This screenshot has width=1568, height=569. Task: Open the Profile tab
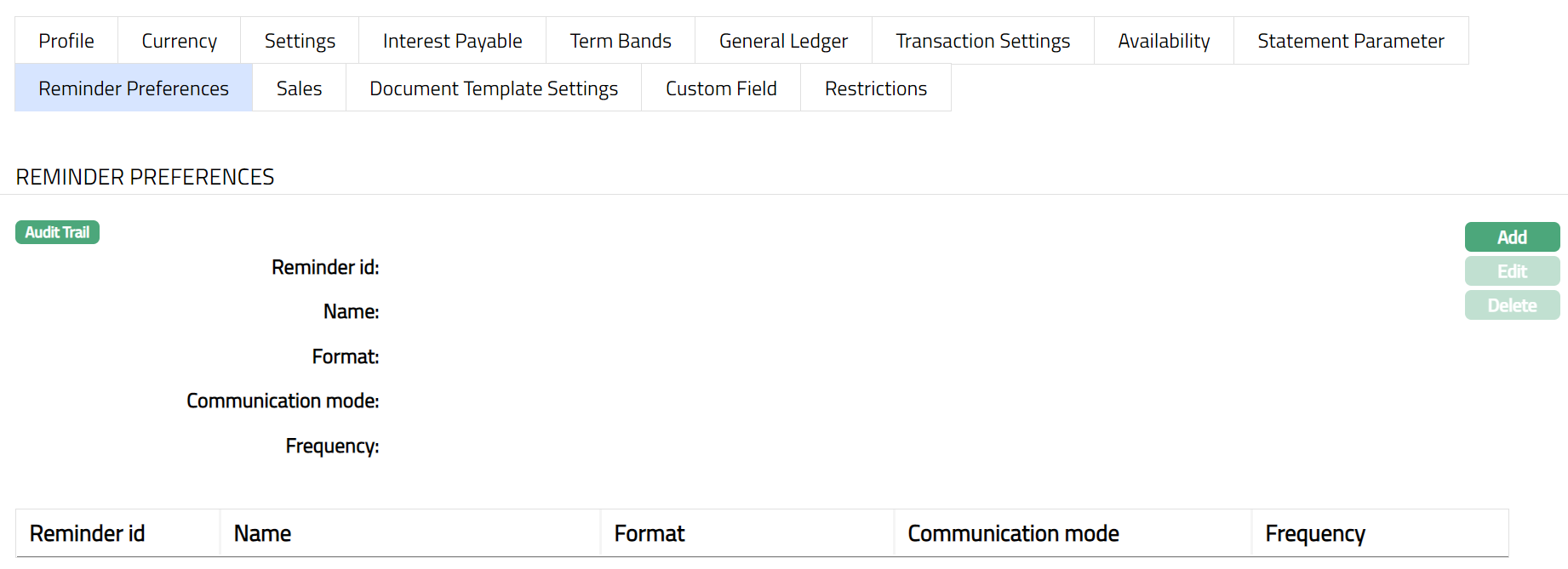[66, 41]
